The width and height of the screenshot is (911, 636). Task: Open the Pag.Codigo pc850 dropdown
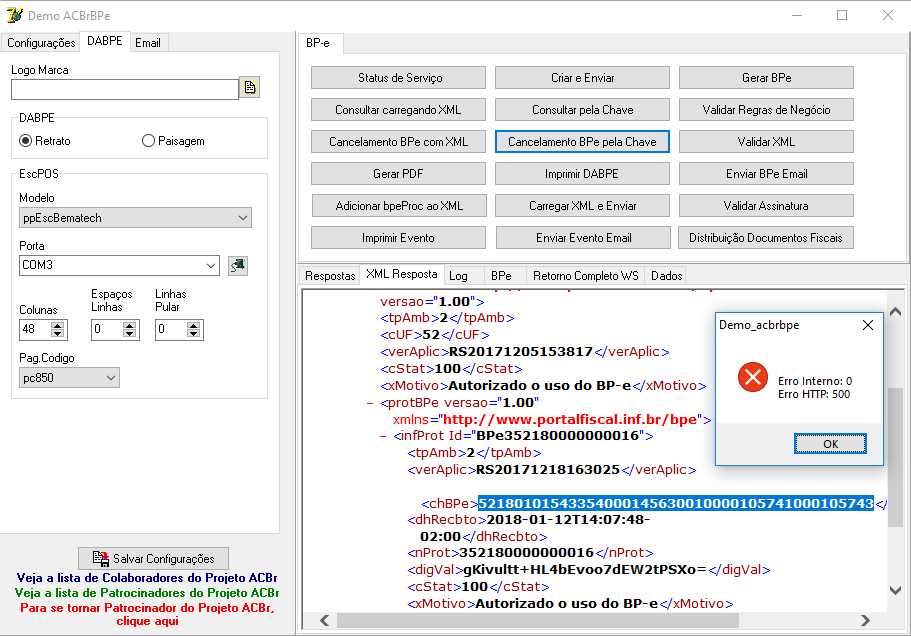click(111, 378)
